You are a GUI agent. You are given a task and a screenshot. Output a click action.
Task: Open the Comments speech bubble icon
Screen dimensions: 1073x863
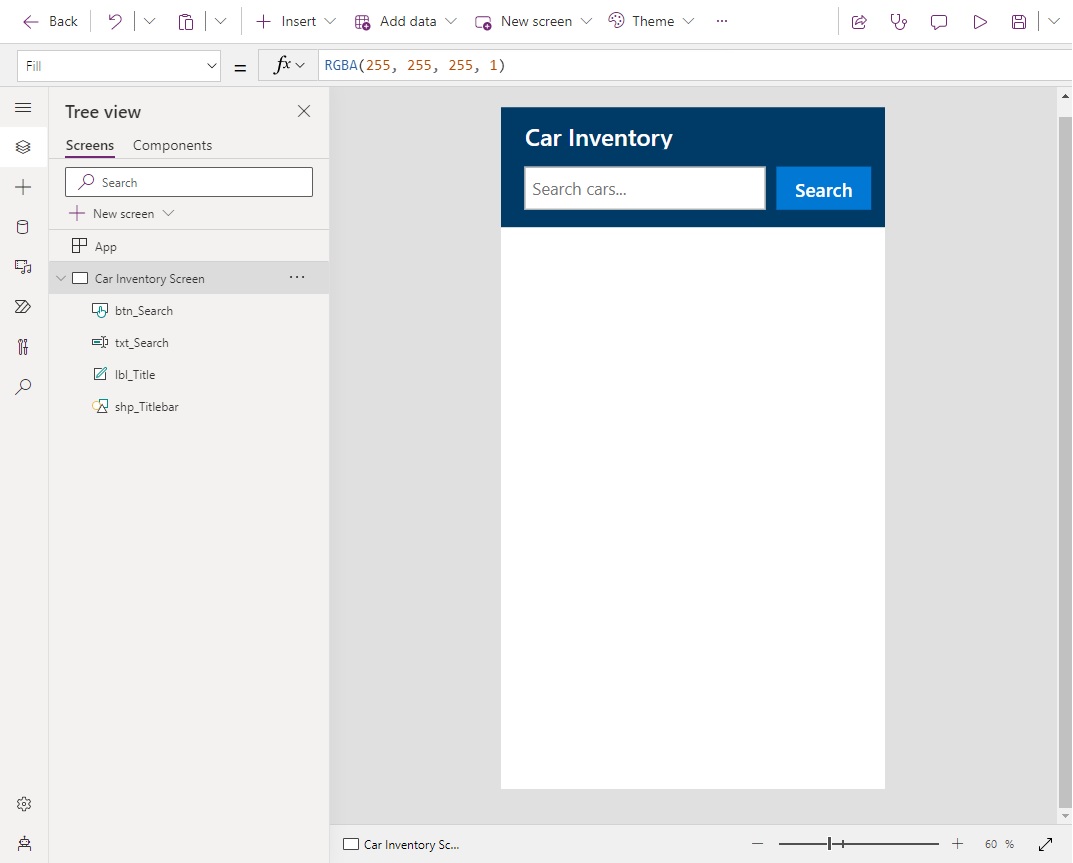938,22
